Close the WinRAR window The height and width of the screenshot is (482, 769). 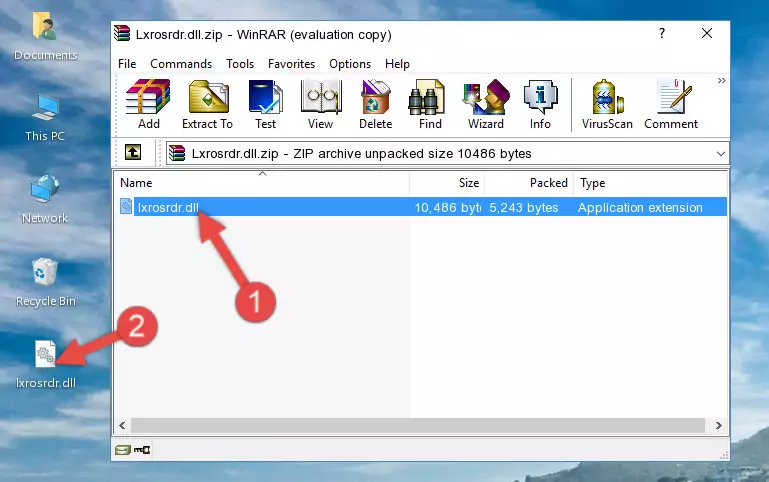click(707, 33)
